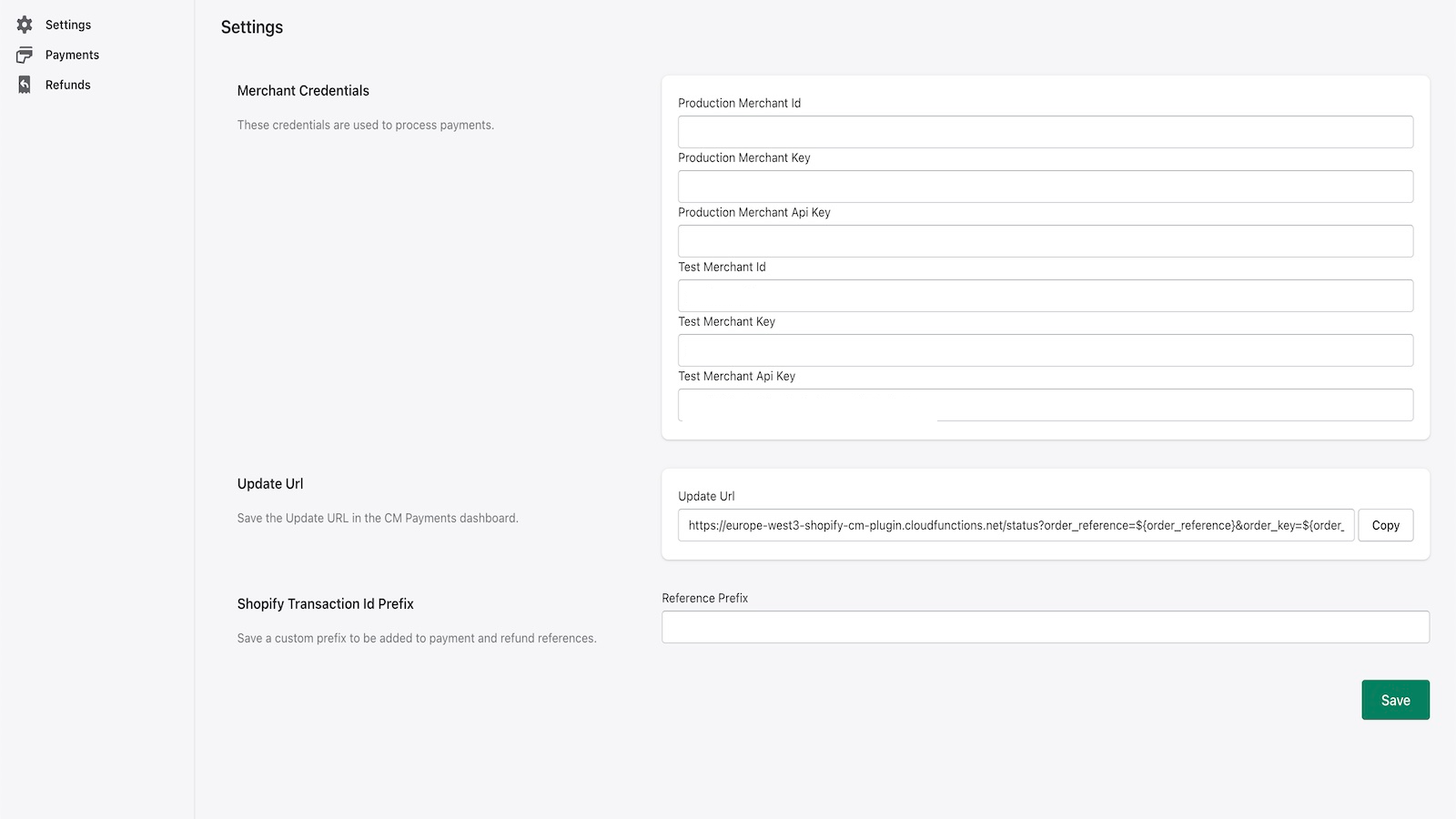Click the Production Merchant Api Key label

click(x=754, y=212)
